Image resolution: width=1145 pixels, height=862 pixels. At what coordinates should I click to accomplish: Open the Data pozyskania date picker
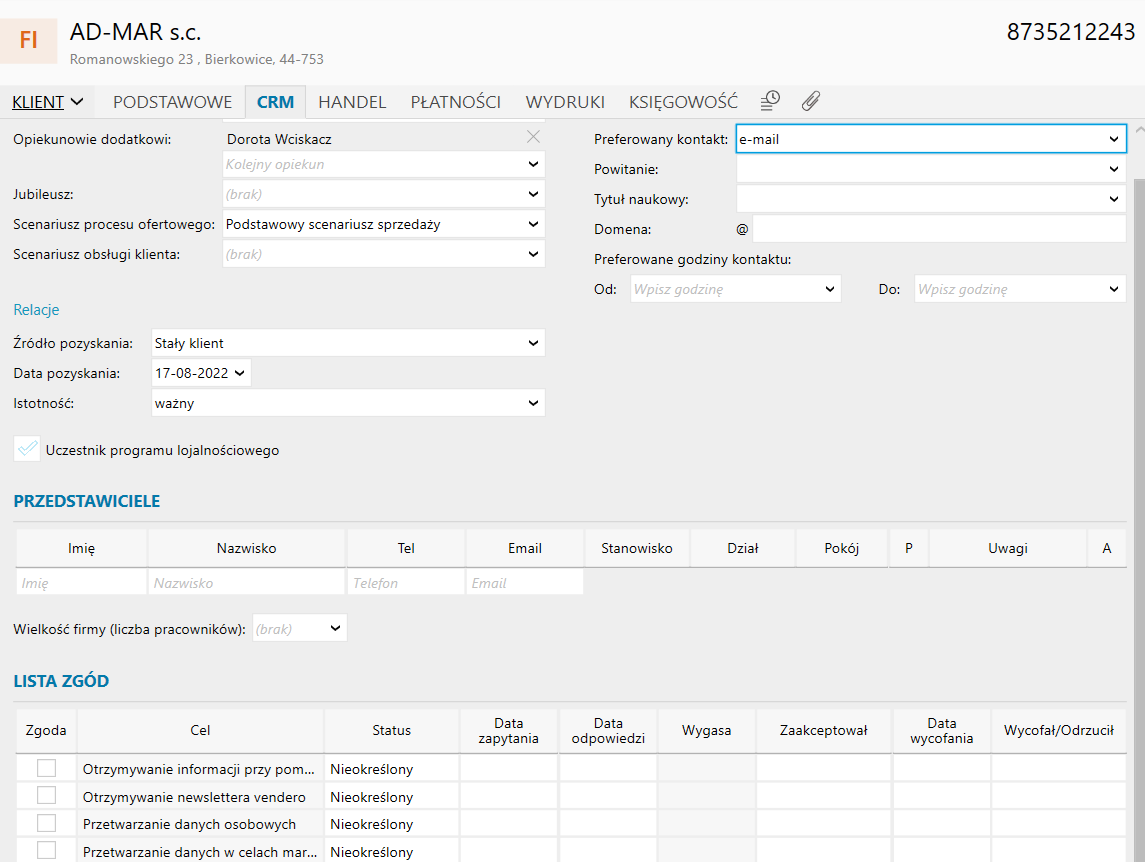click(239, 374)
